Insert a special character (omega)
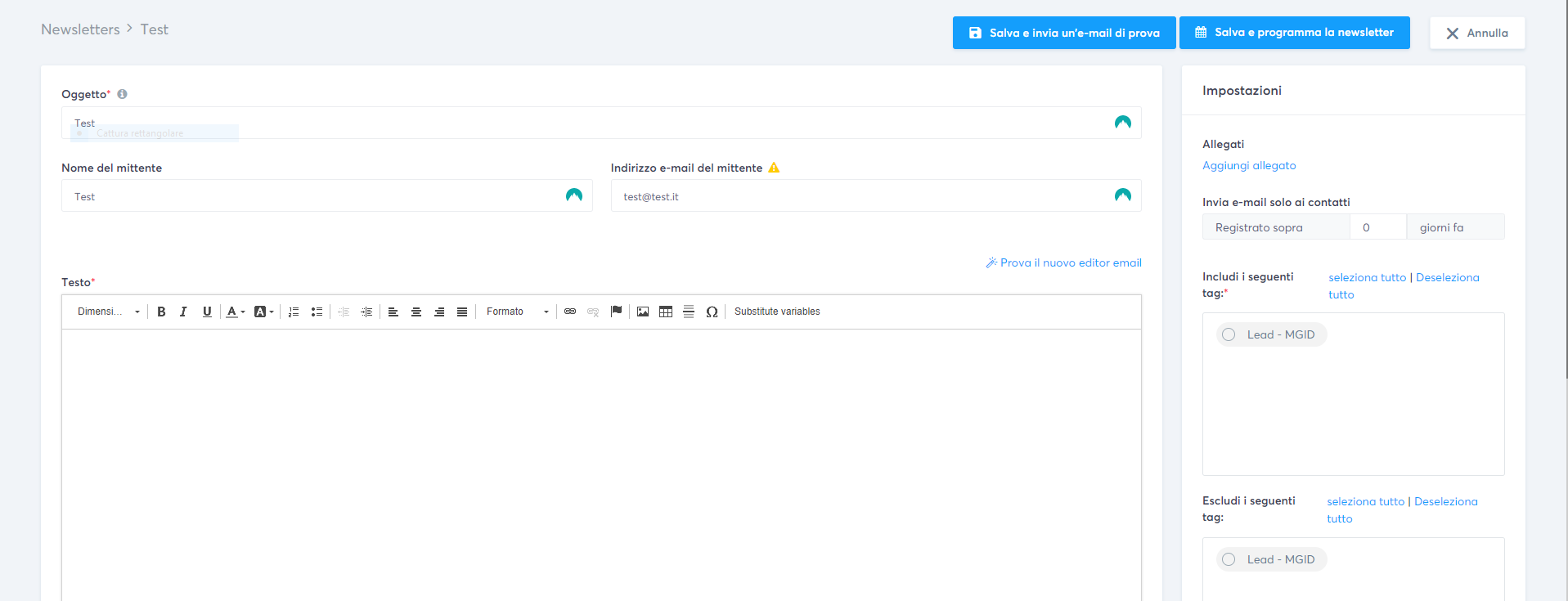 712,312
